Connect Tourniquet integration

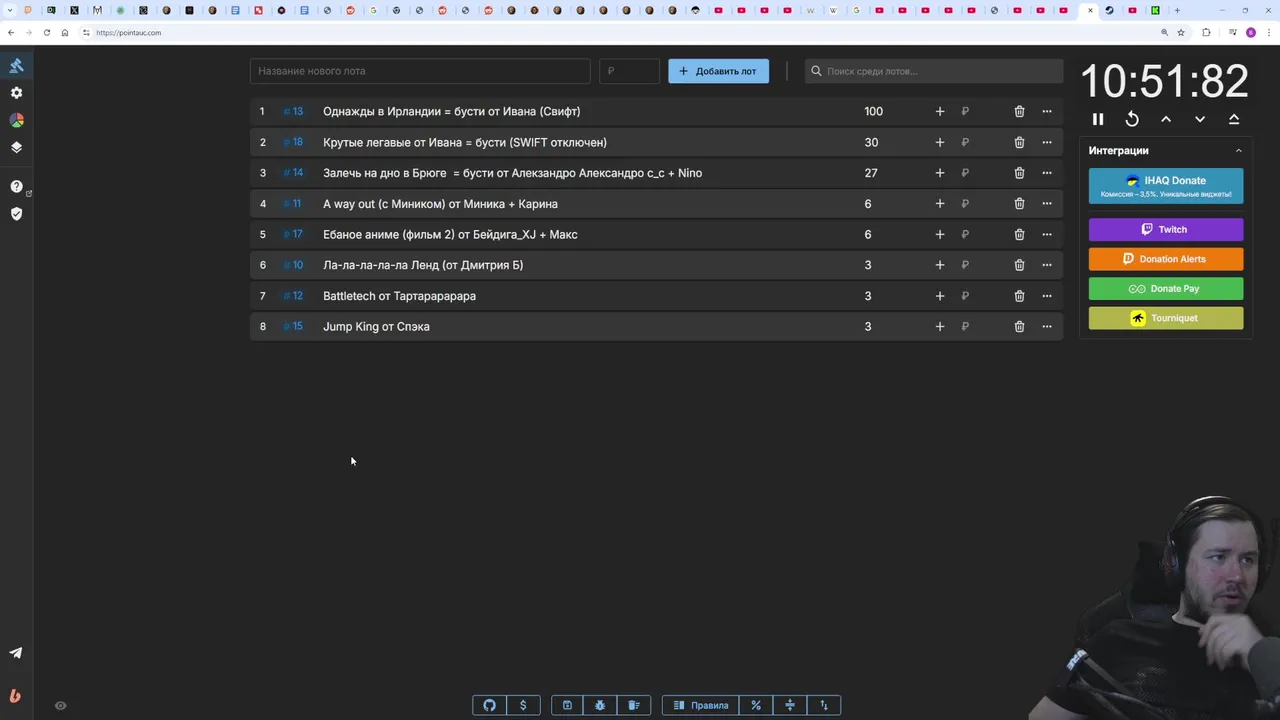1166,318
